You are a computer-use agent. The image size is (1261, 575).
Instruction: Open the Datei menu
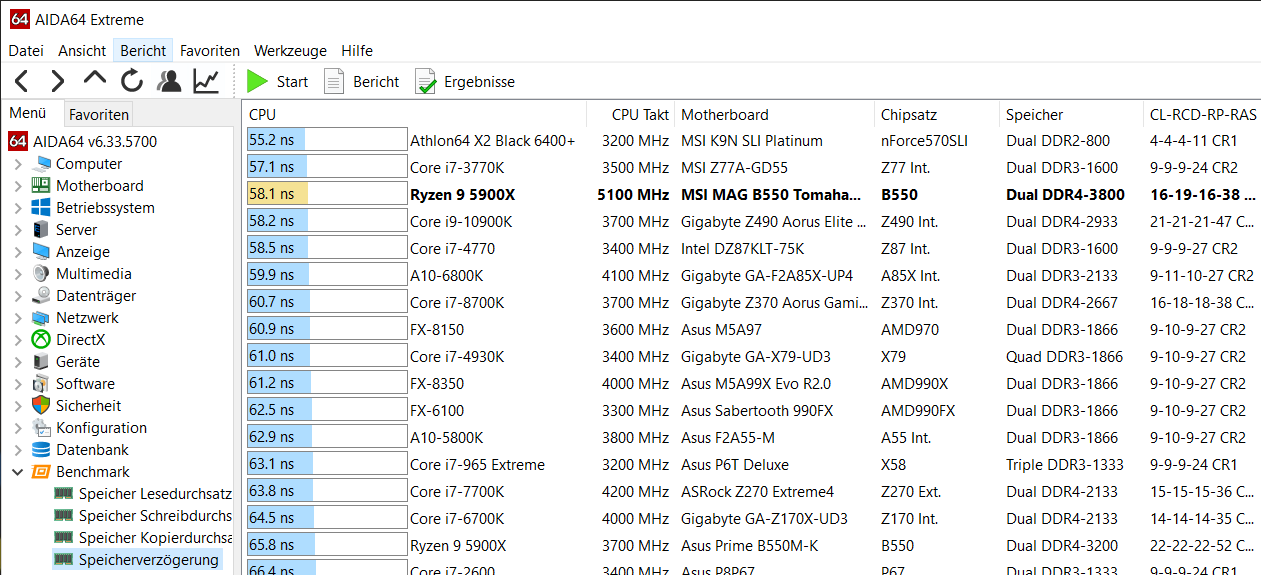[x=26, y=50]
